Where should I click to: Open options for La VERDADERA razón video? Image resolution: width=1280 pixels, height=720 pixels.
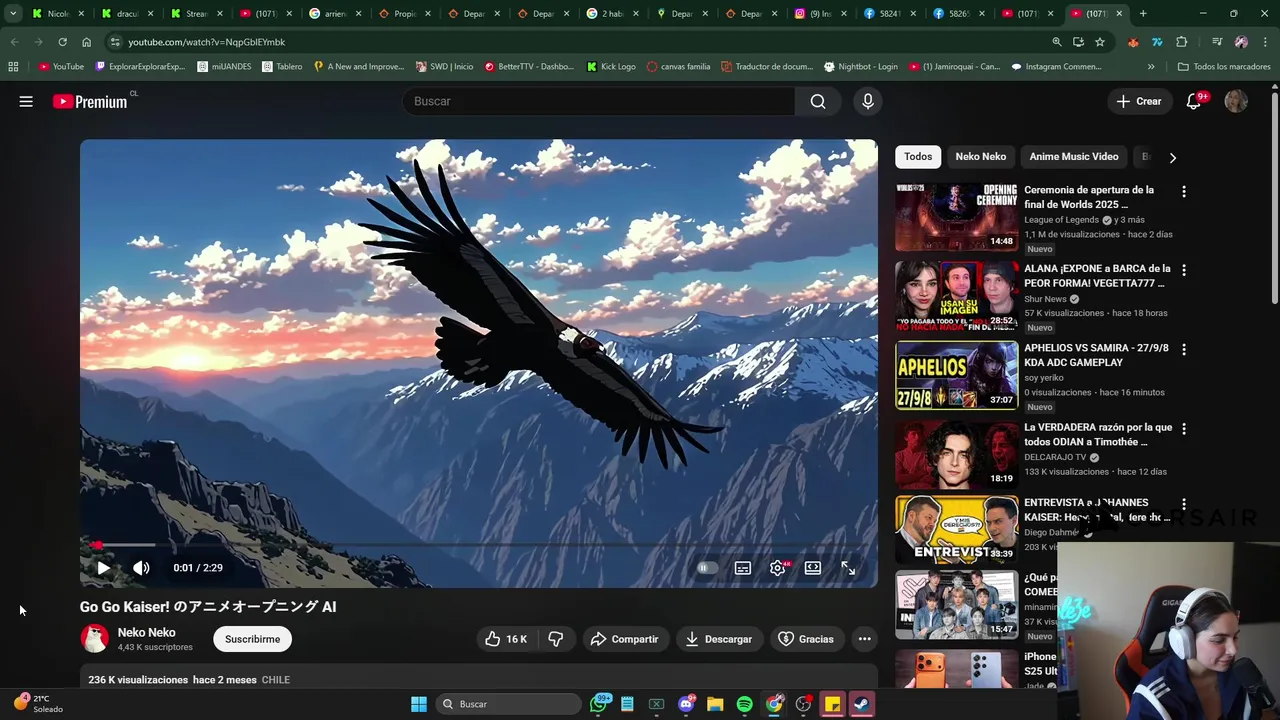[1184, 428]
